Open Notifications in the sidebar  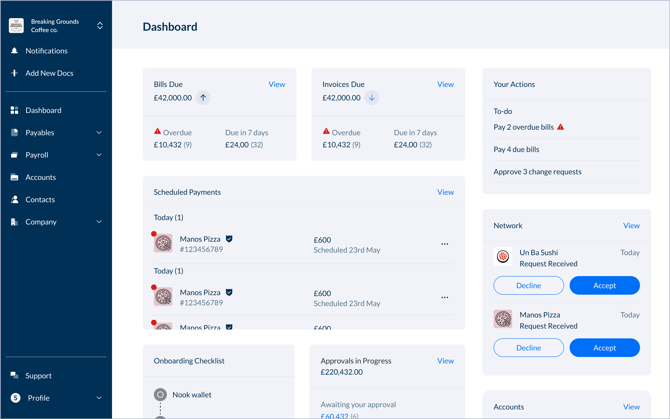pos(47,51)
